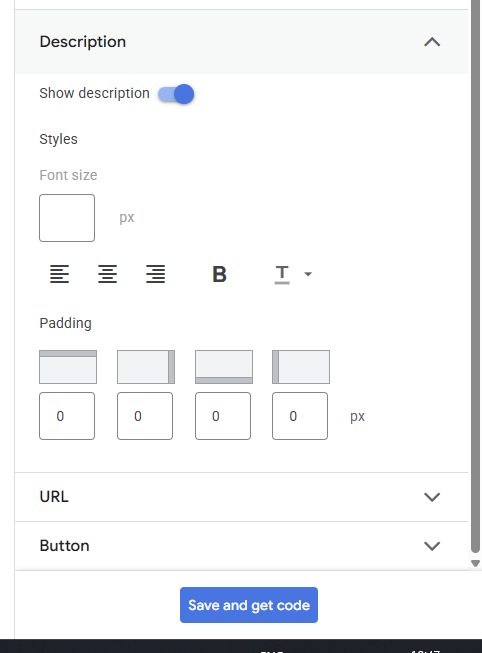Align description text right
Image resolution: width=482 pixels, height=653 pixels.
point(155,274)
